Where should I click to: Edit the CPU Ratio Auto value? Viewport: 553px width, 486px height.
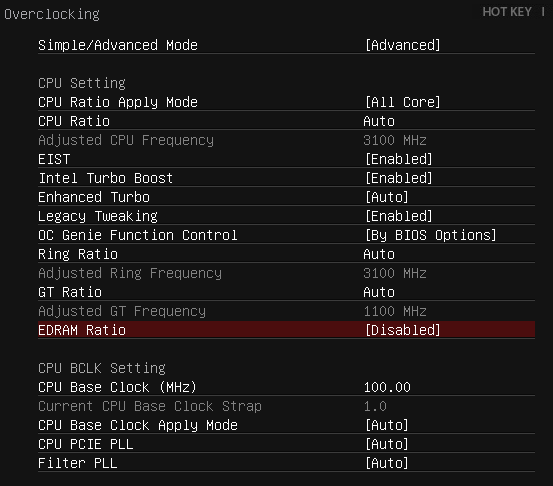(379, 121)
